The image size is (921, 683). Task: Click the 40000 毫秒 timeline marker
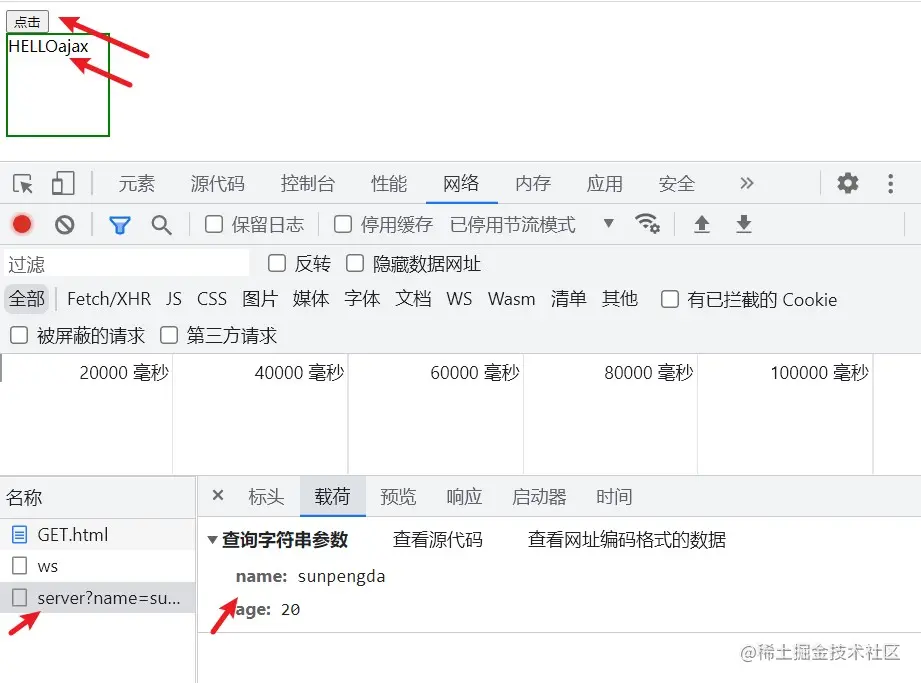click(x=299, y=372)
